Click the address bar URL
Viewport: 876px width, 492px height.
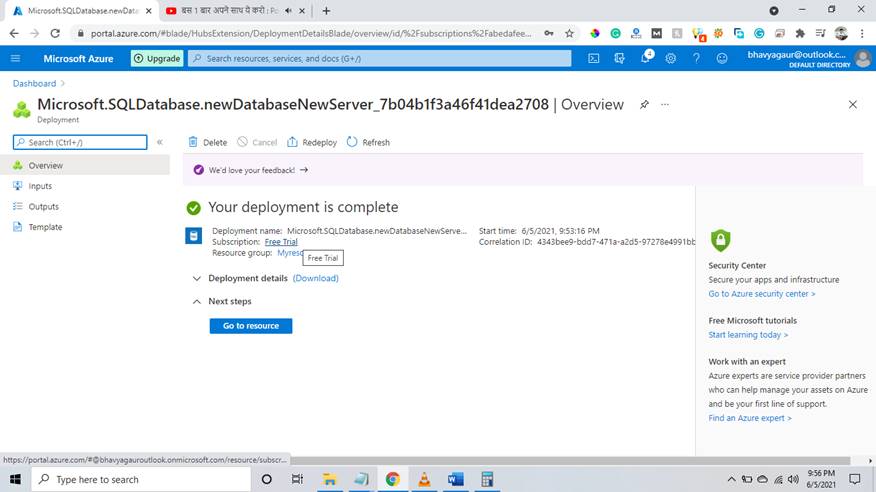[x=311, y=34]
